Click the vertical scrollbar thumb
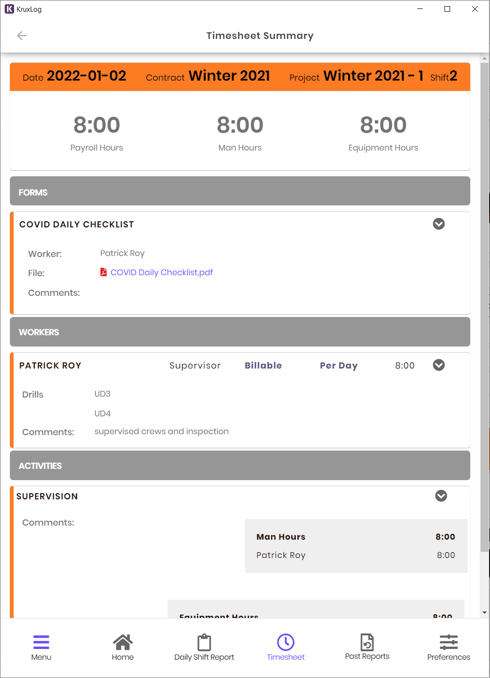This screenshot has width=490, height=678. (x=484, y=307)
